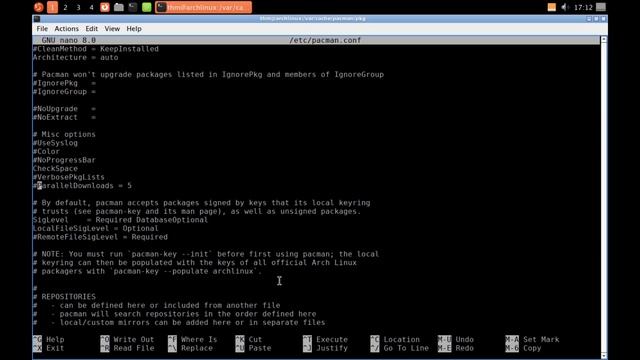Click the '#NoUpgrade =' line

point(64,109)
